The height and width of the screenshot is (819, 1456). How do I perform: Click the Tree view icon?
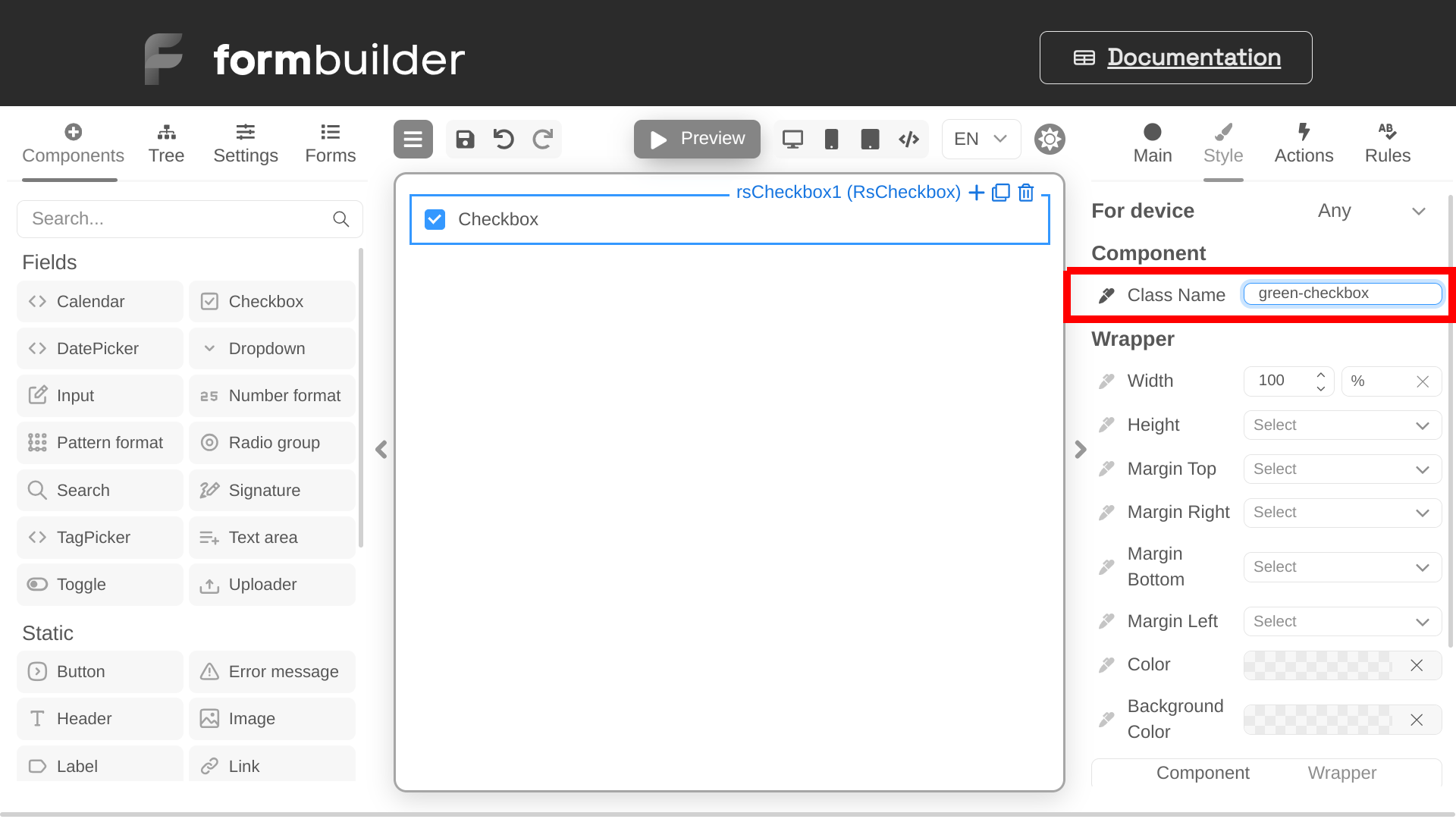tap(166, 132)
